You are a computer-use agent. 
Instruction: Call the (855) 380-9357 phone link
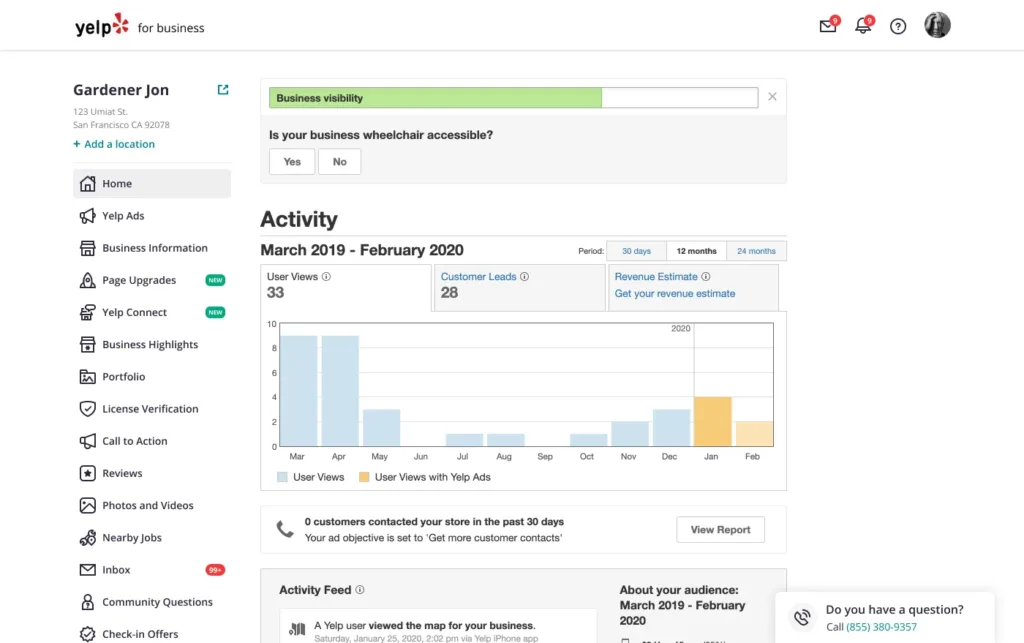pos(881,627)
